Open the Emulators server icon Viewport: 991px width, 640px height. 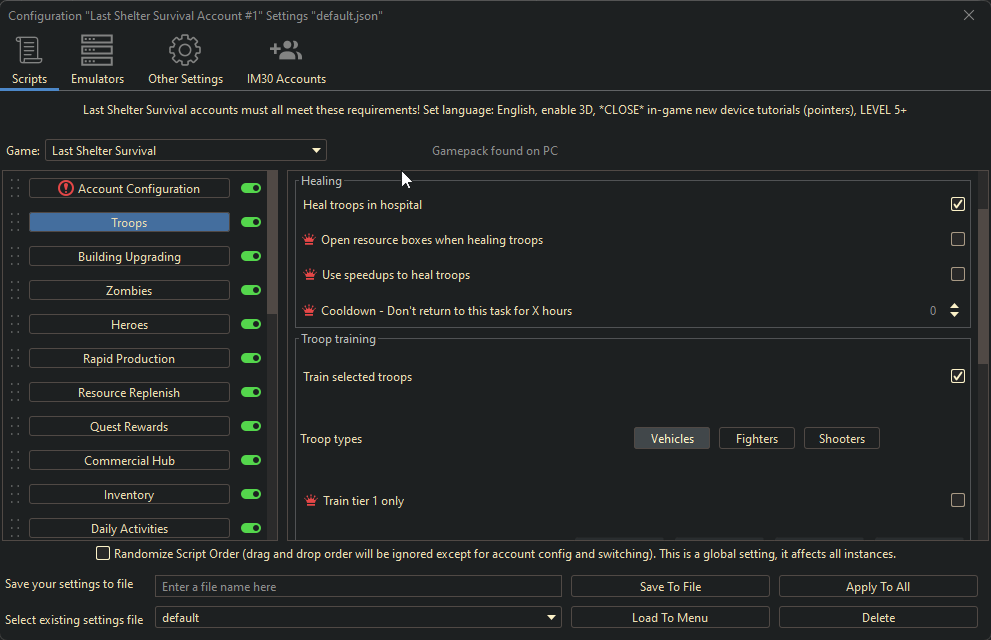(x=97, y=50)
